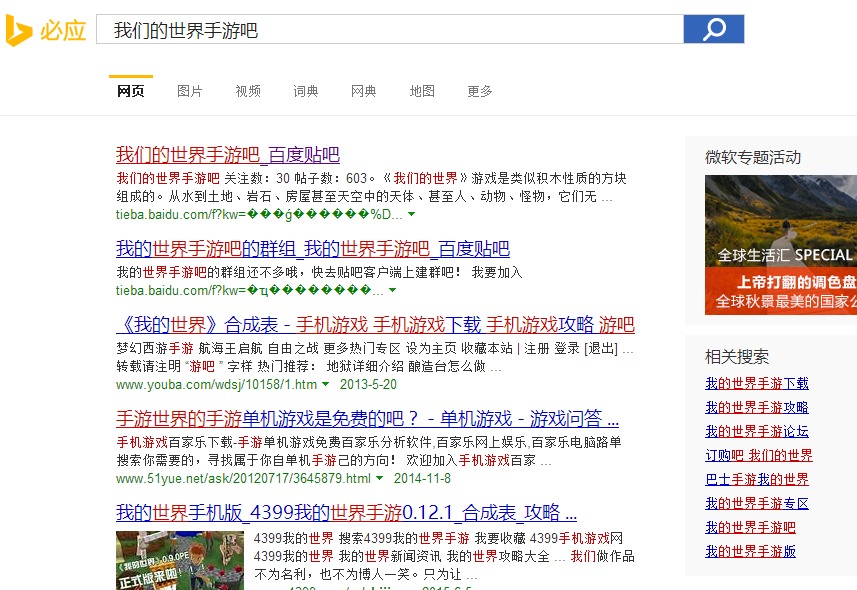Expand dropdown arrow beside first tieba.baidu.com URL
This screenshot has height=590, width=857.
pyautogui.click(x=412, y=214)
